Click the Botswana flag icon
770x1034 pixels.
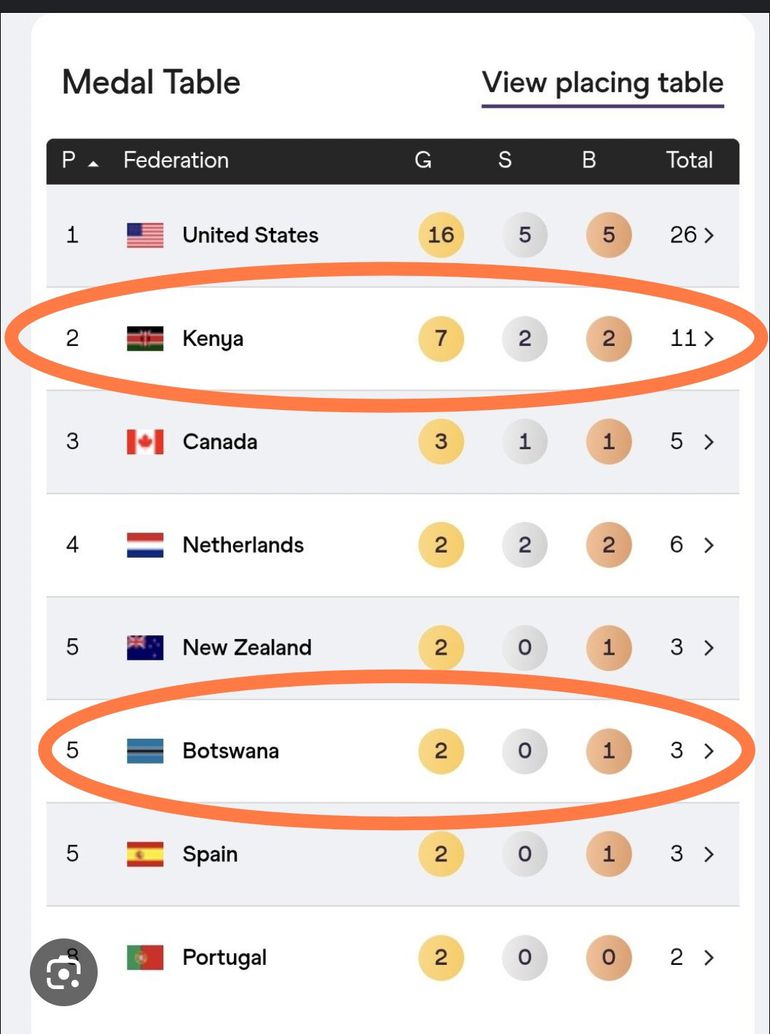145,751
